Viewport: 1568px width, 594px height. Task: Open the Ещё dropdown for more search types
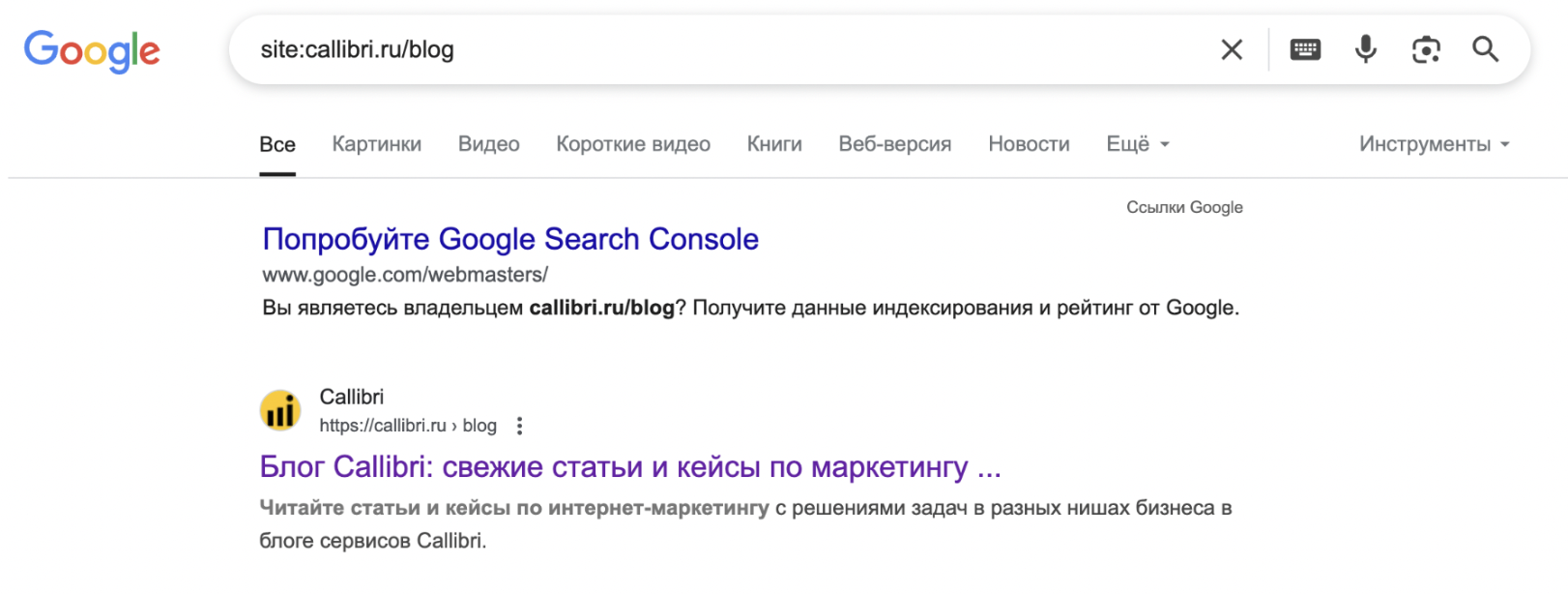[x=1129, y=143]
